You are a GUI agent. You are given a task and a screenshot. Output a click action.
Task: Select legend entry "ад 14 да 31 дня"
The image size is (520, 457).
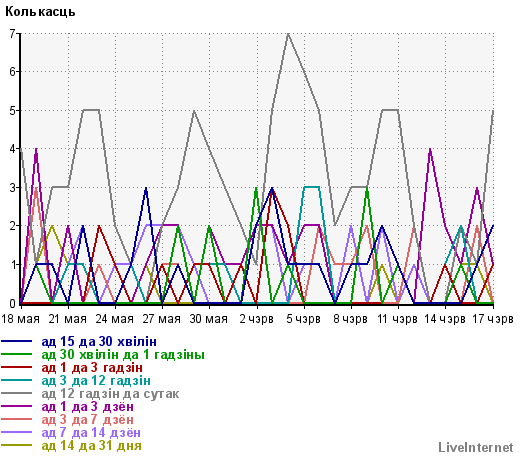tap(92, 446)
